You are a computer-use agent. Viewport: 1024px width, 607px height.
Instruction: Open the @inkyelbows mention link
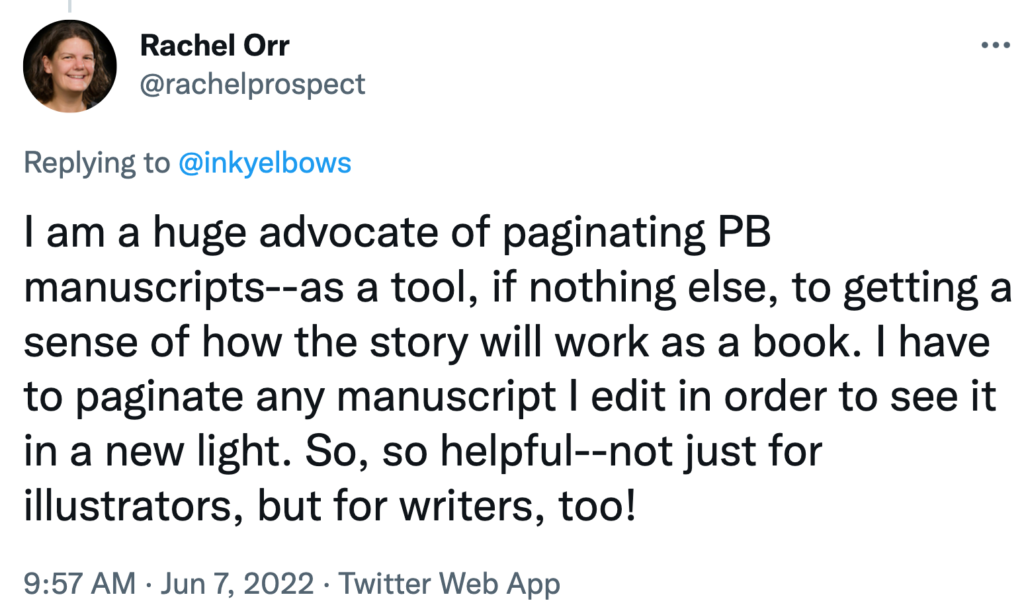[x=264, y=163]
